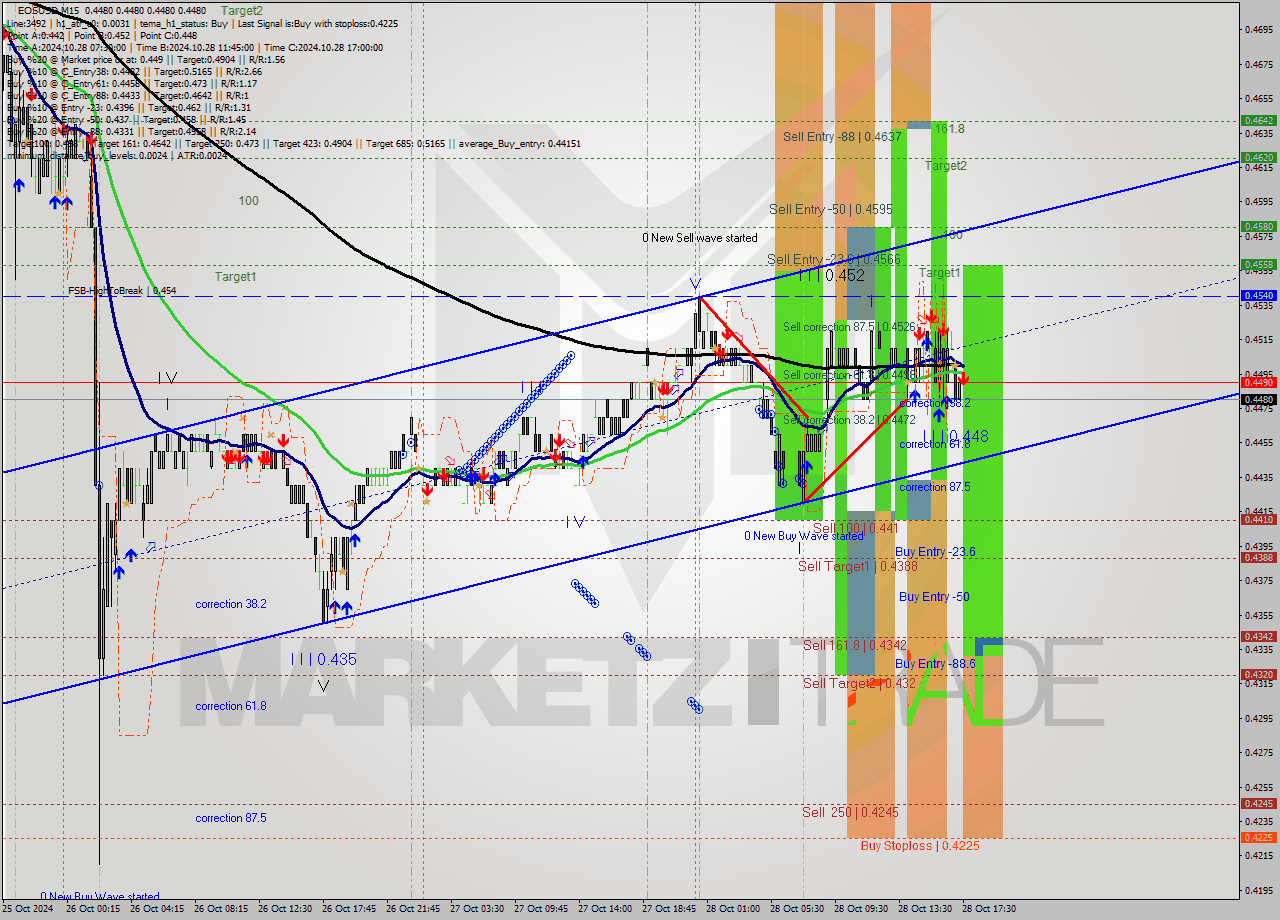Click the 'I I I 0.452' wave label
The image size is (1280, 920).
click(x=832, y=275)
